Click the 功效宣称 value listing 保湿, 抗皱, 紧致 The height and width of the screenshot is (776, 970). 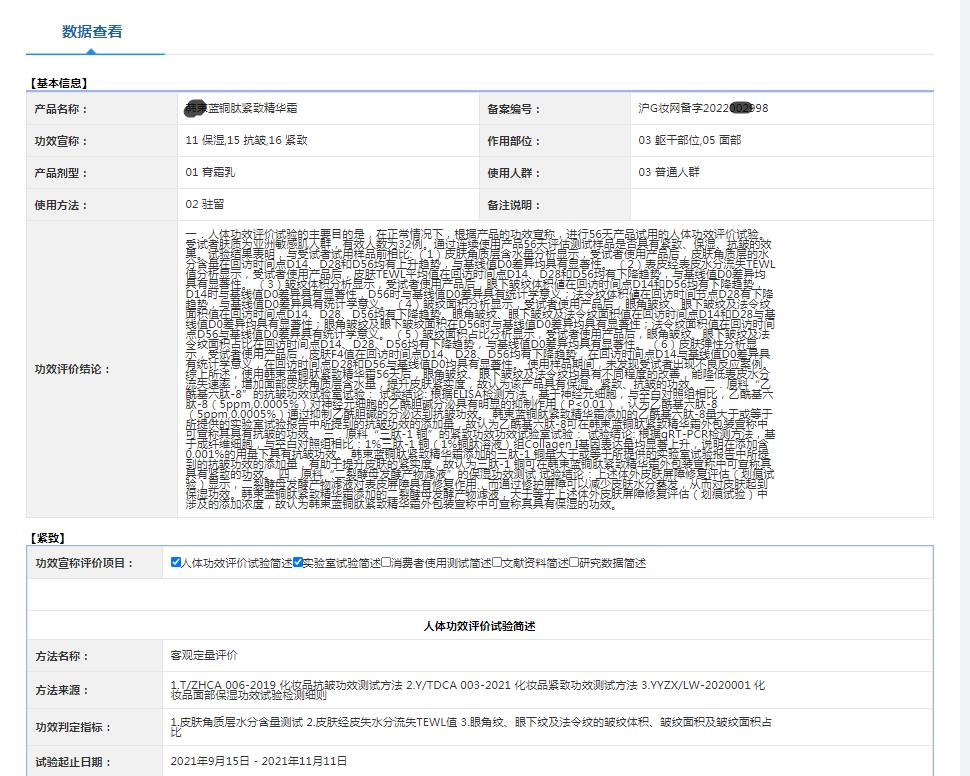[x=246, y=141]
